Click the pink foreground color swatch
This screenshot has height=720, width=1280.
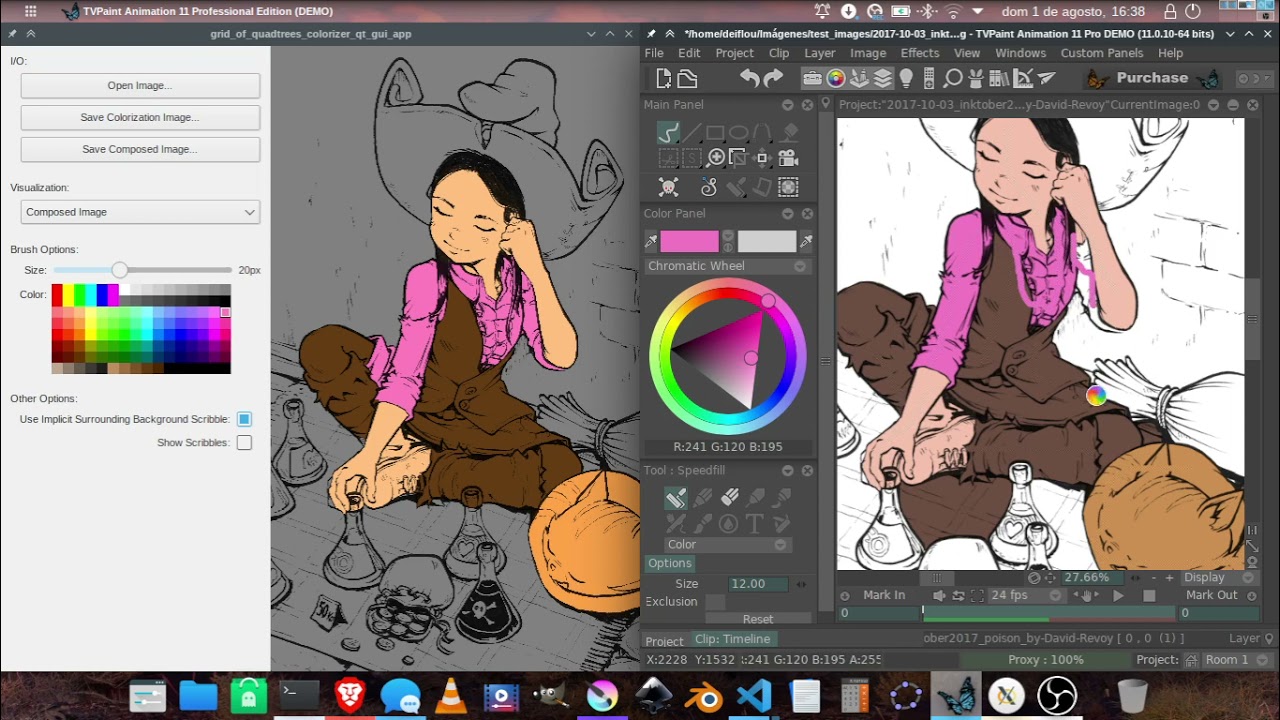pos(689,241)
